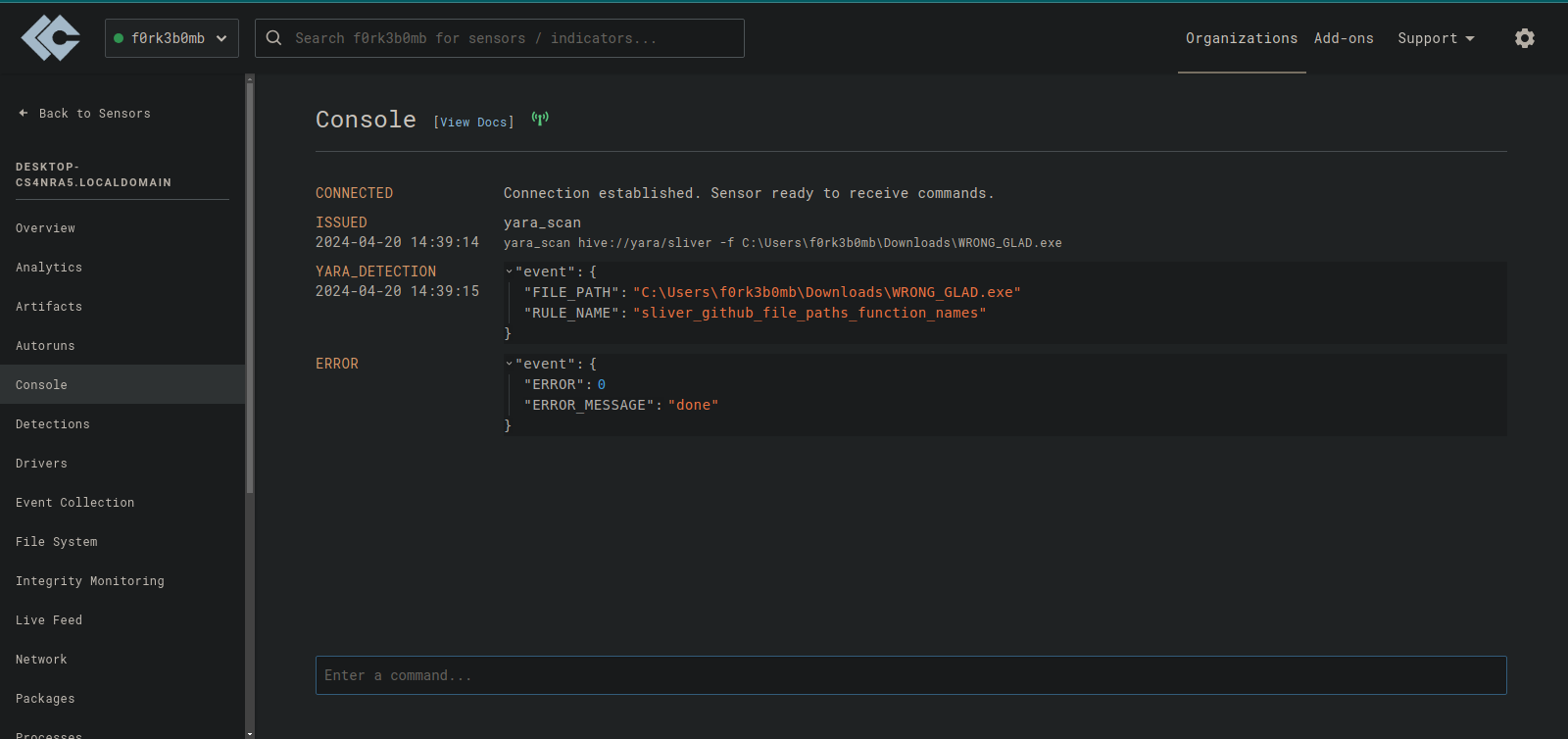Click the search magnifier icon
This screenshot has height=739, width=1568.
click(x=274, y=38)
